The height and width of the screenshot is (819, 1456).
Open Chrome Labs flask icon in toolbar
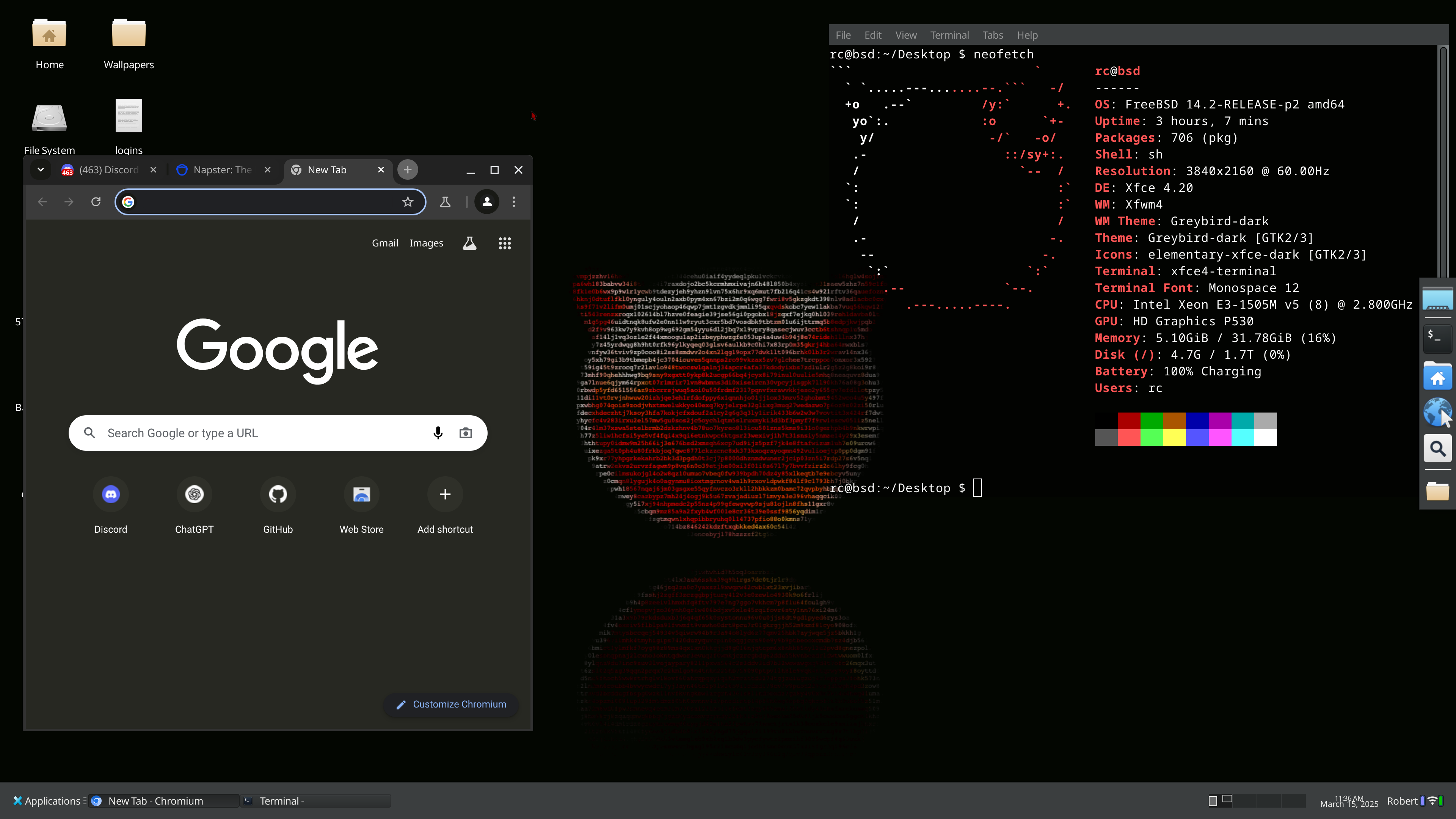pyautogui.click(x=446, y=202)
